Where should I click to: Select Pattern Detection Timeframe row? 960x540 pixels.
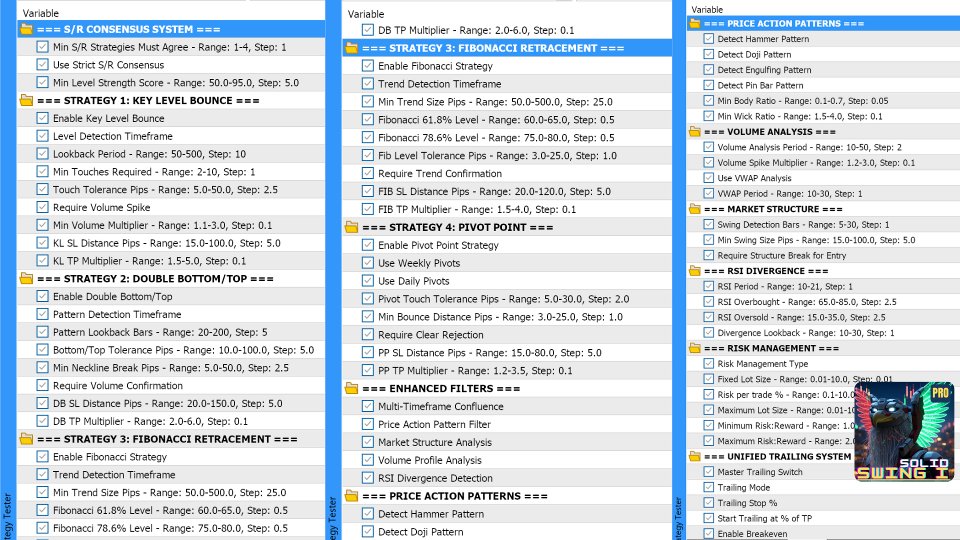[171, 314]
